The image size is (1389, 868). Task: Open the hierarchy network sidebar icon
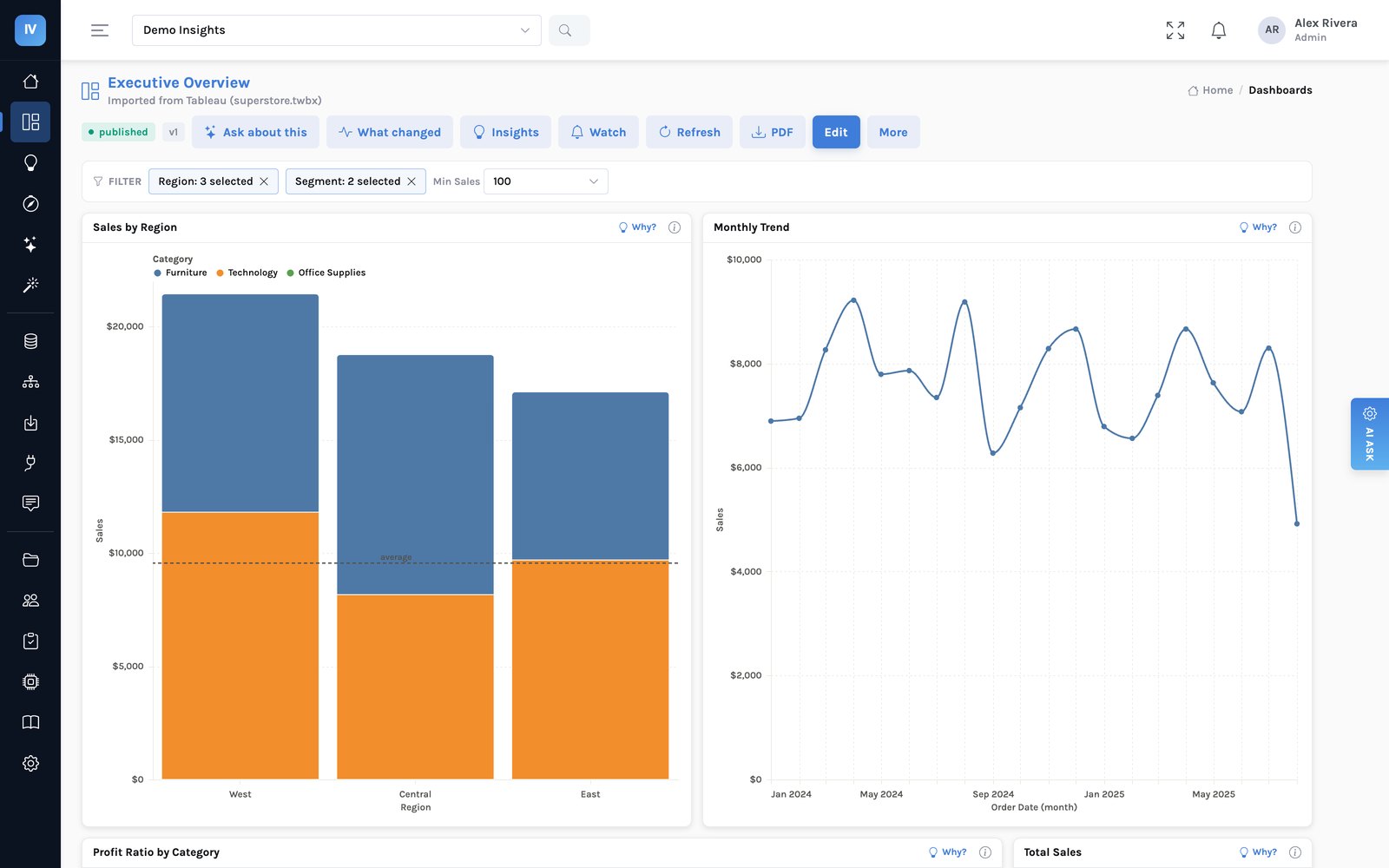tap(30, 382)
